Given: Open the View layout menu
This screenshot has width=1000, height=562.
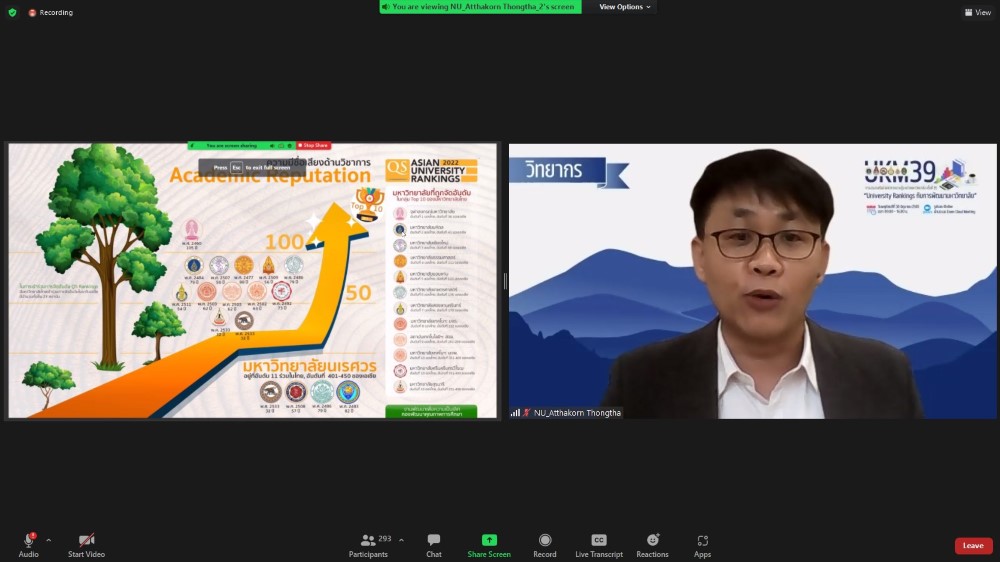Looking at the screenshot, I should tap(978, 12).
